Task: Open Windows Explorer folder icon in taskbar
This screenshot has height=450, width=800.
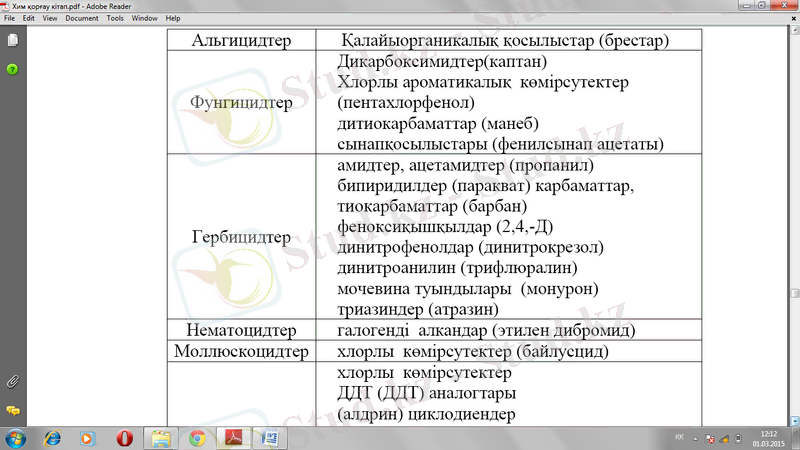Action: [161, 438]
